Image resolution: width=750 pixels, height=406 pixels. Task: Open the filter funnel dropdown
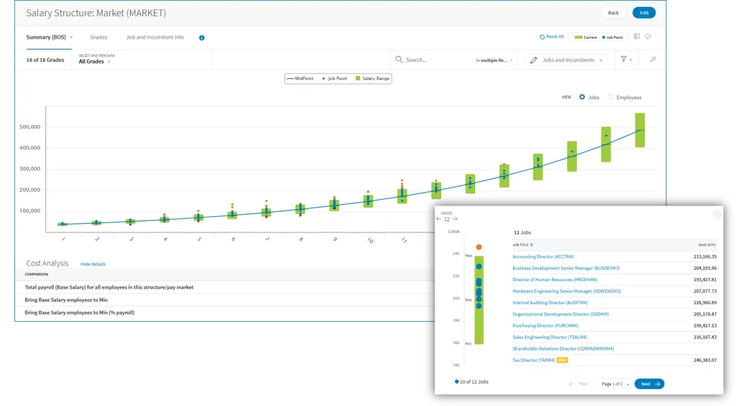tap(626, 59)
